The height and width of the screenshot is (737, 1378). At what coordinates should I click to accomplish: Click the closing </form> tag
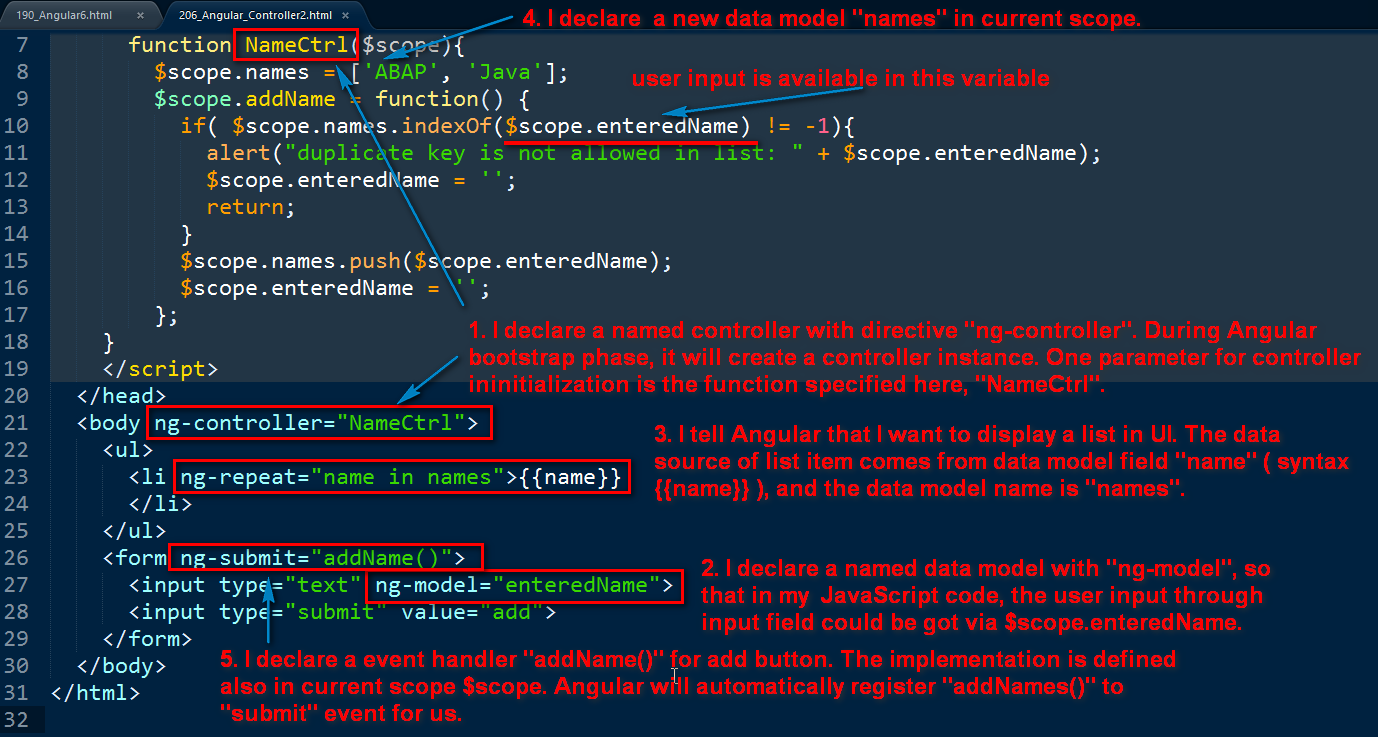click(147, 639)
